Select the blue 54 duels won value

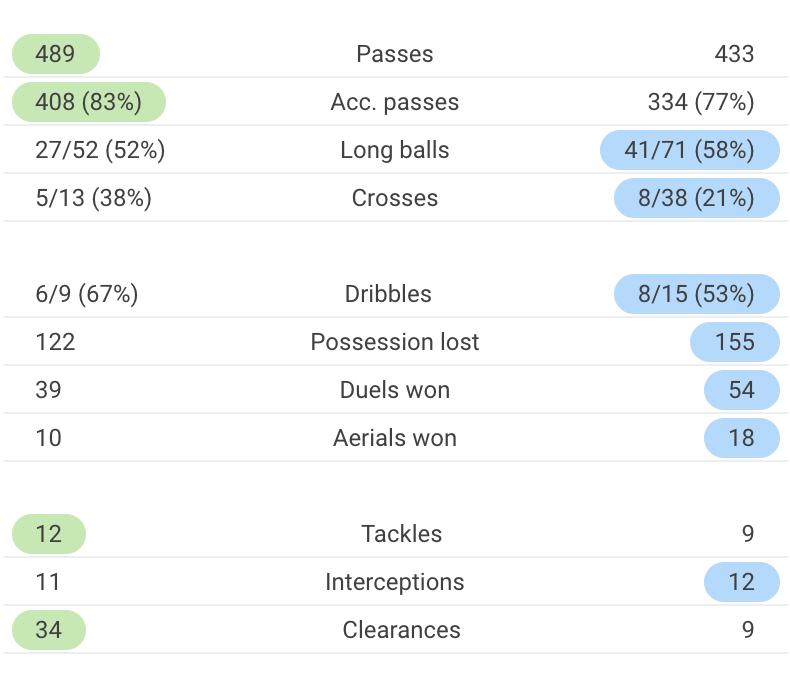click(x=741, y=390)
